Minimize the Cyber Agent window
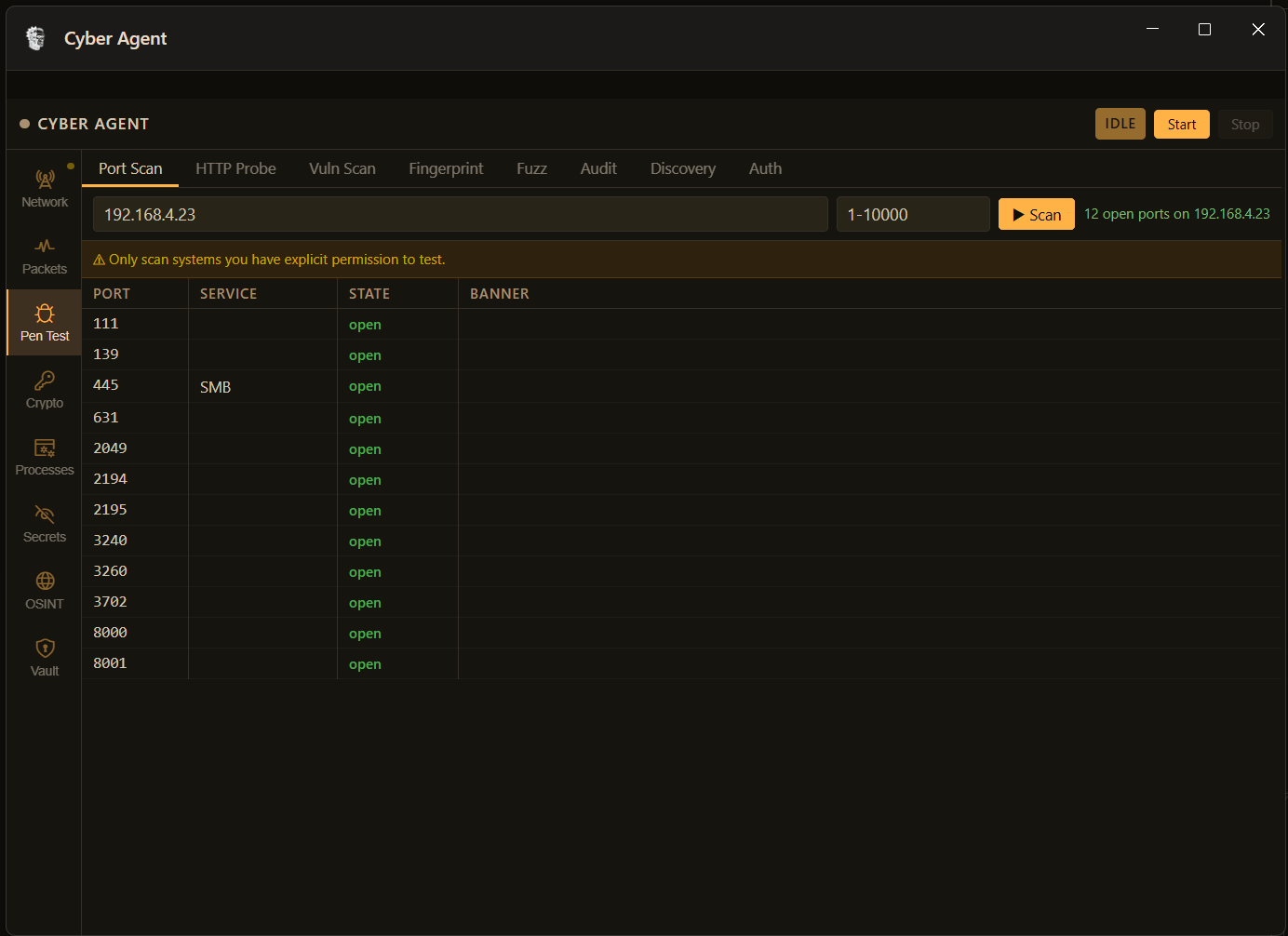The width and height of the screenshot is (1288, 936). pyautogui.click(x=1152, y=30)
